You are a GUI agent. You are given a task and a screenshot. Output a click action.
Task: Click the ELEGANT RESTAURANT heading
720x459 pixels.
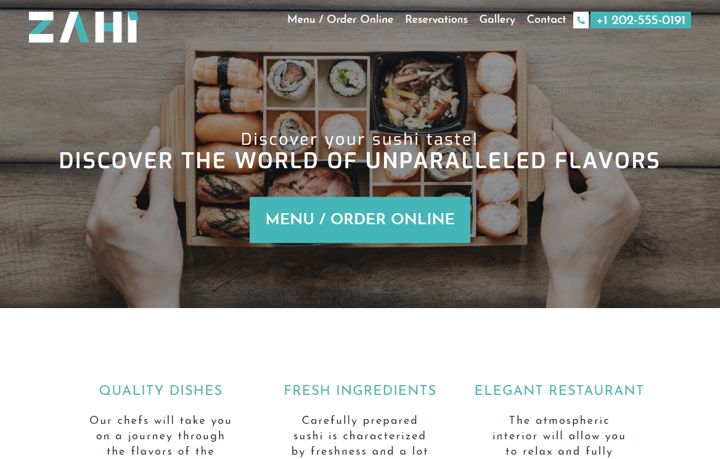559,390
